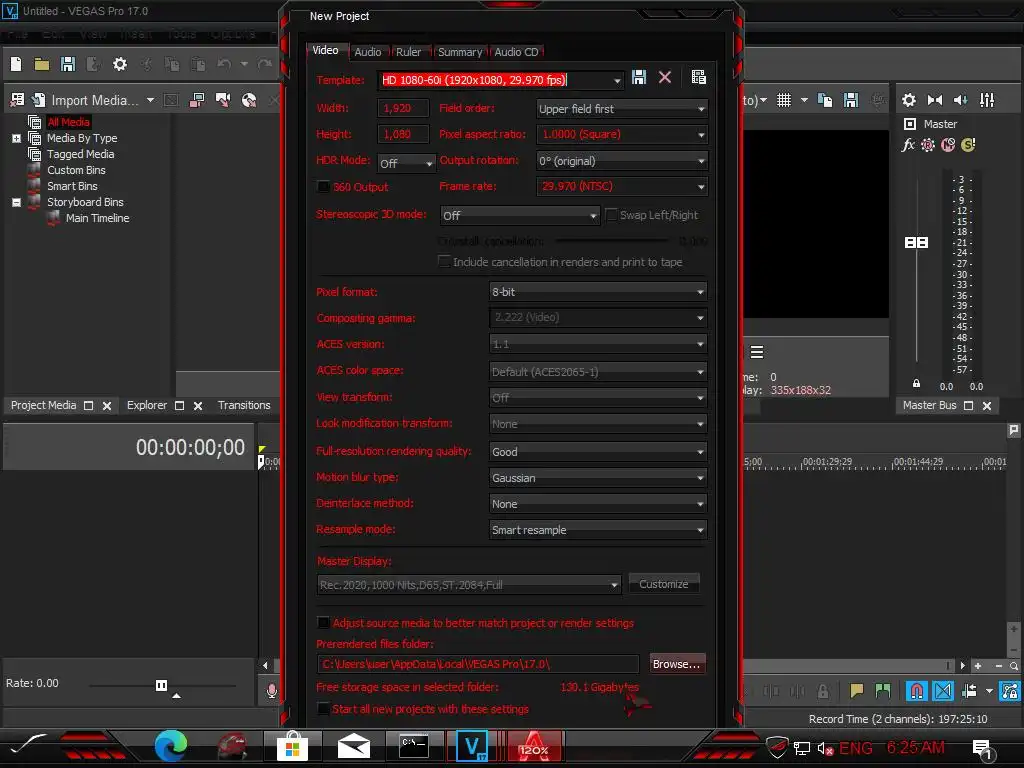Click the prerendered files folder path field
This screenshot has height=768, width=1024.
click(x=478, y=664)
